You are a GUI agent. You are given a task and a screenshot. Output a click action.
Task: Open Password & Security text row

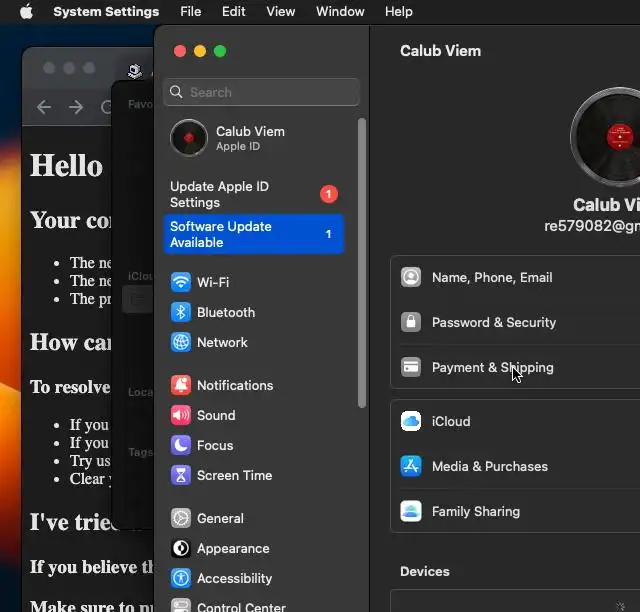coord(494,323)
